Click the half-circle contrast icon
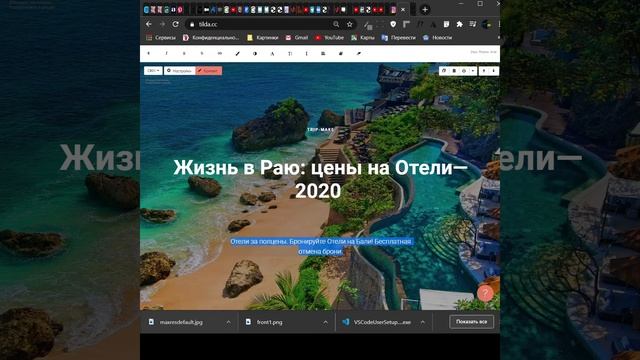The height and width of the screenshot is (360, 640). (x=255, y=53)
